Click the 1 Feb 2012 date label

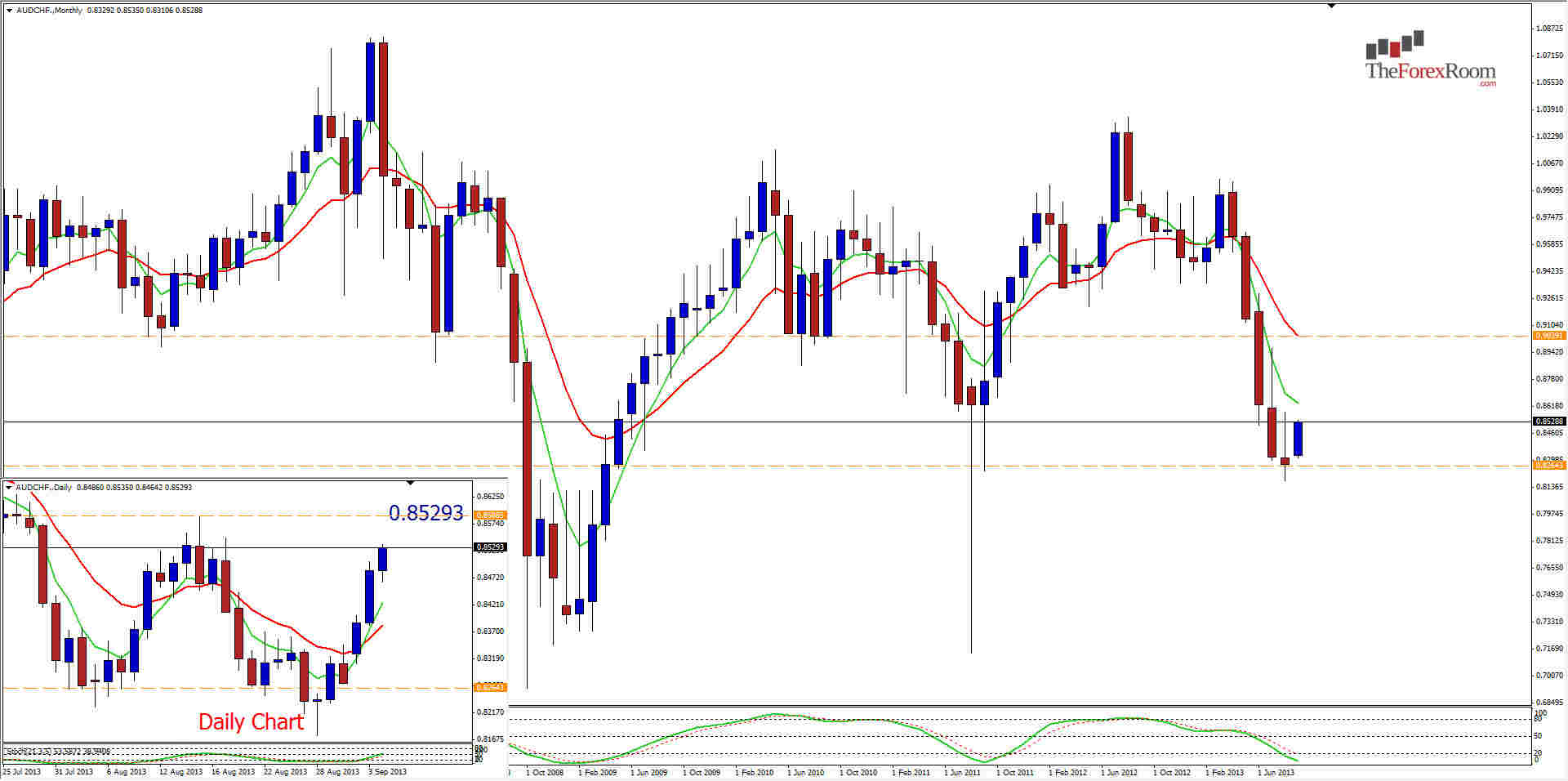(x=1068, y=772)
